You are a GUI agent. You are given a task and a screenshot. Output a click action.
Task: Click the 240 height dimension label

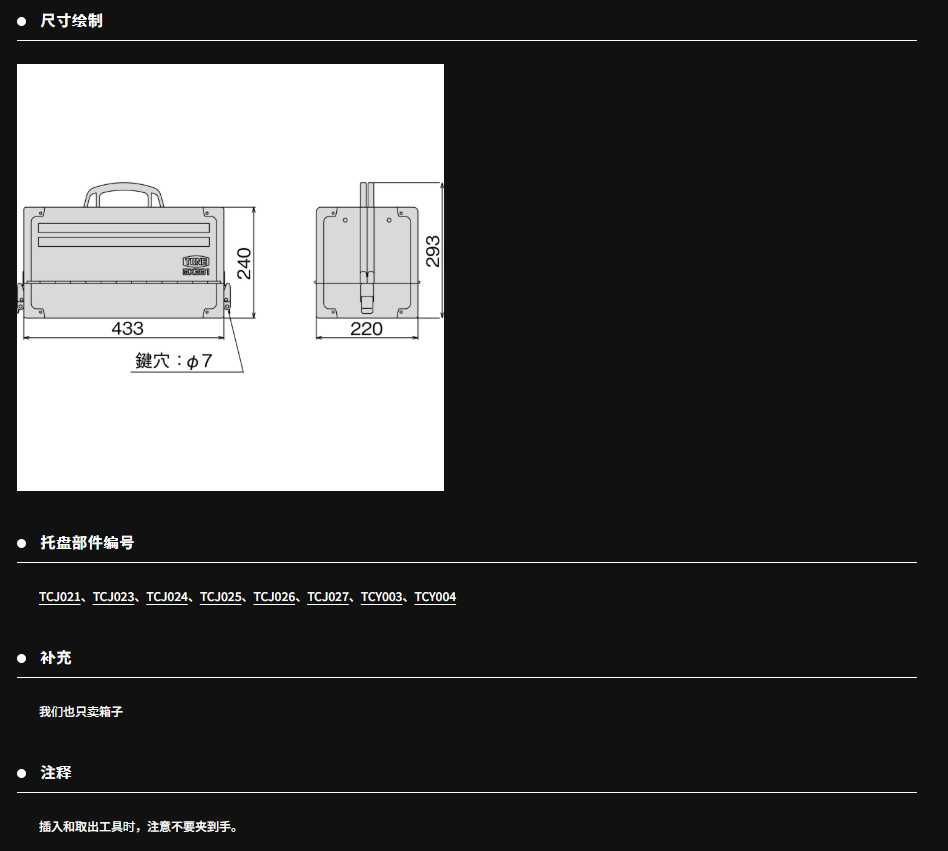coord(244,263)
